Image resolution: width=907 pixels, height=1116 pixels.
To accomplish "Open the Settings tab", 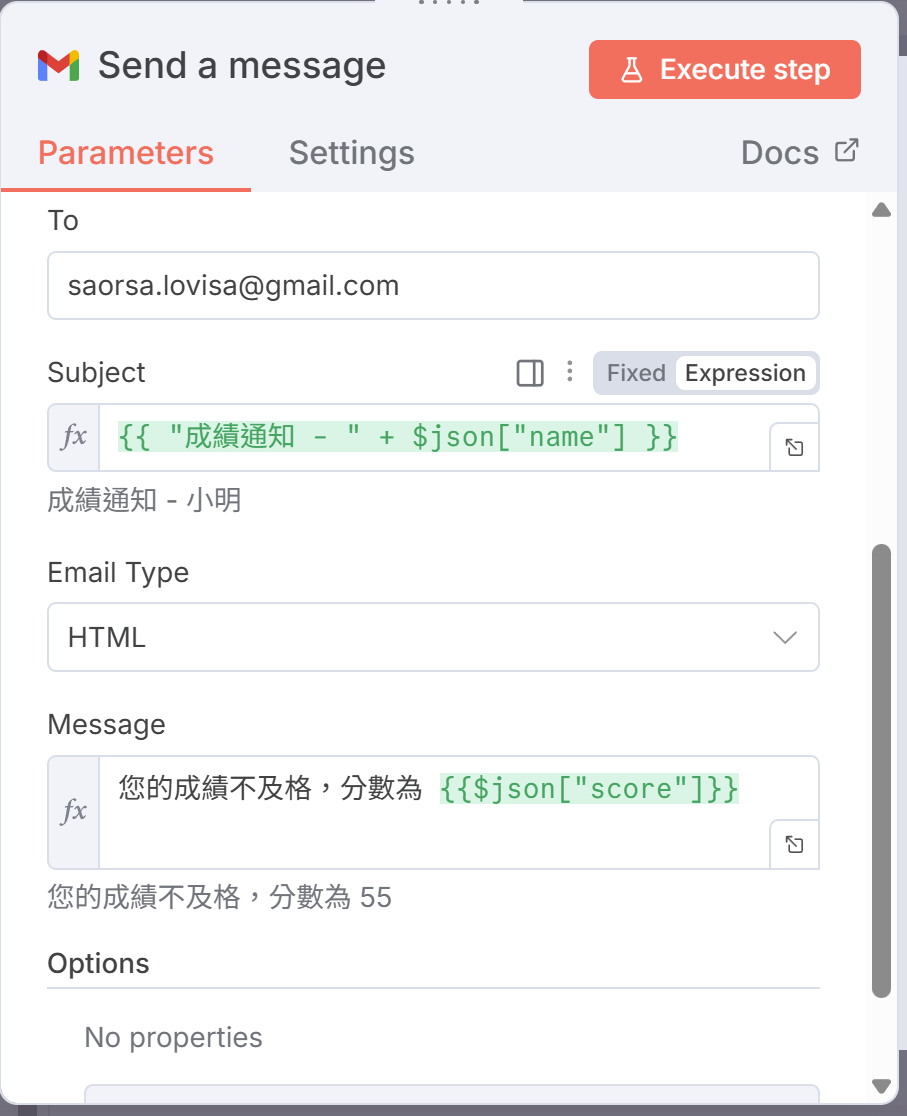I will point(351,153).
